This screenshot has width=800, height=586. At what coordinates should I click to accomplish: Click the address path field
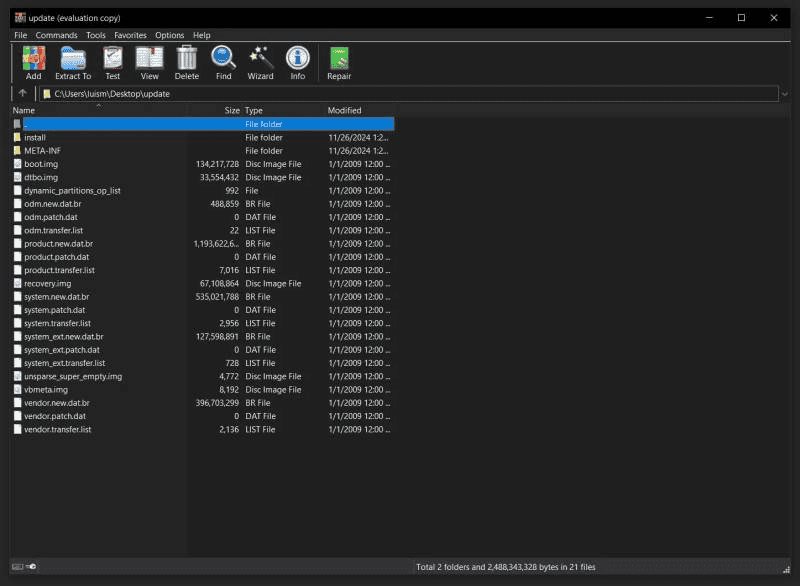point(409,94)
